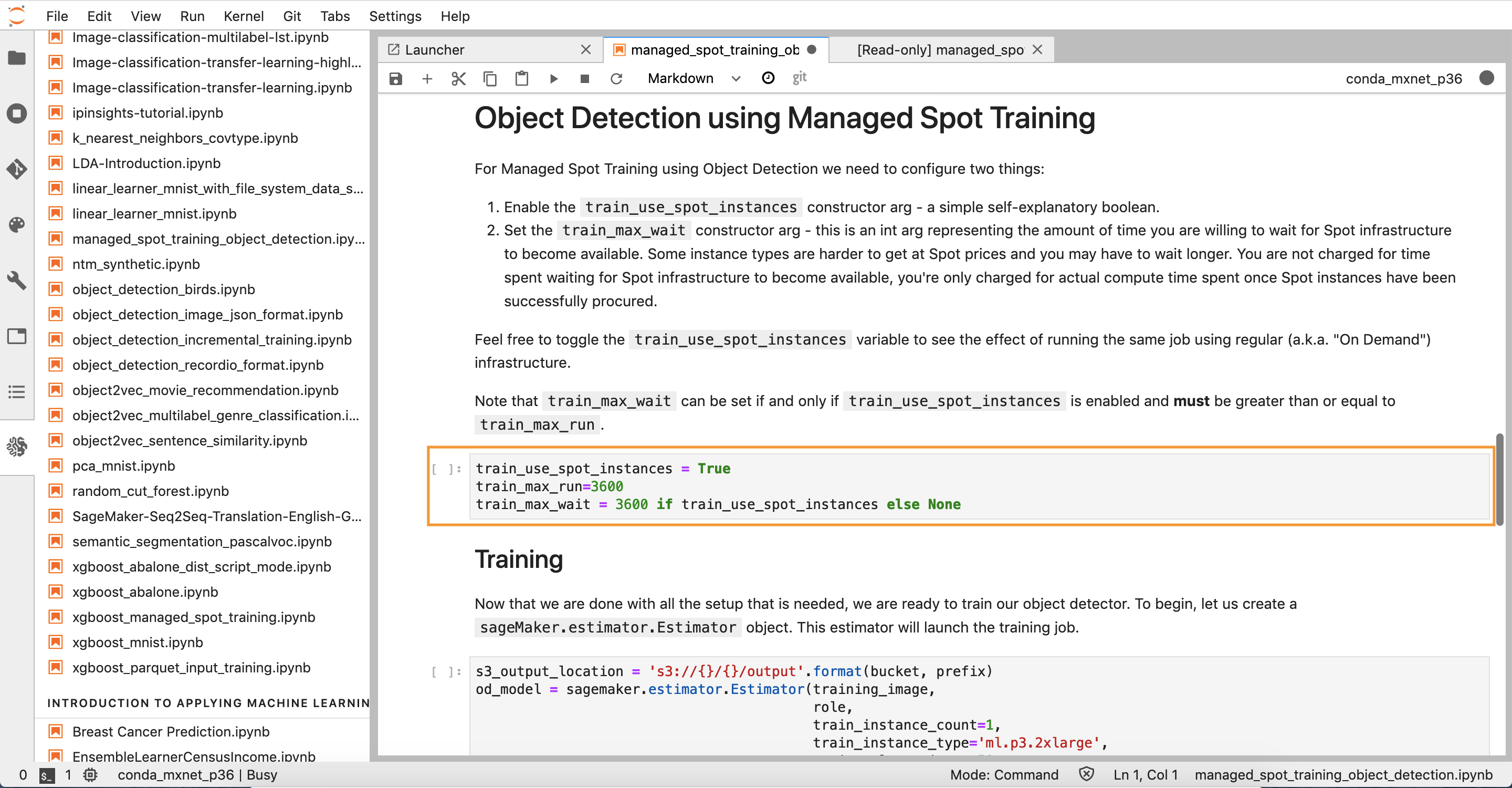Viewport: 1512px width, 788px height.
Task: Select the Kernel menu item
Action: [243, 15]
